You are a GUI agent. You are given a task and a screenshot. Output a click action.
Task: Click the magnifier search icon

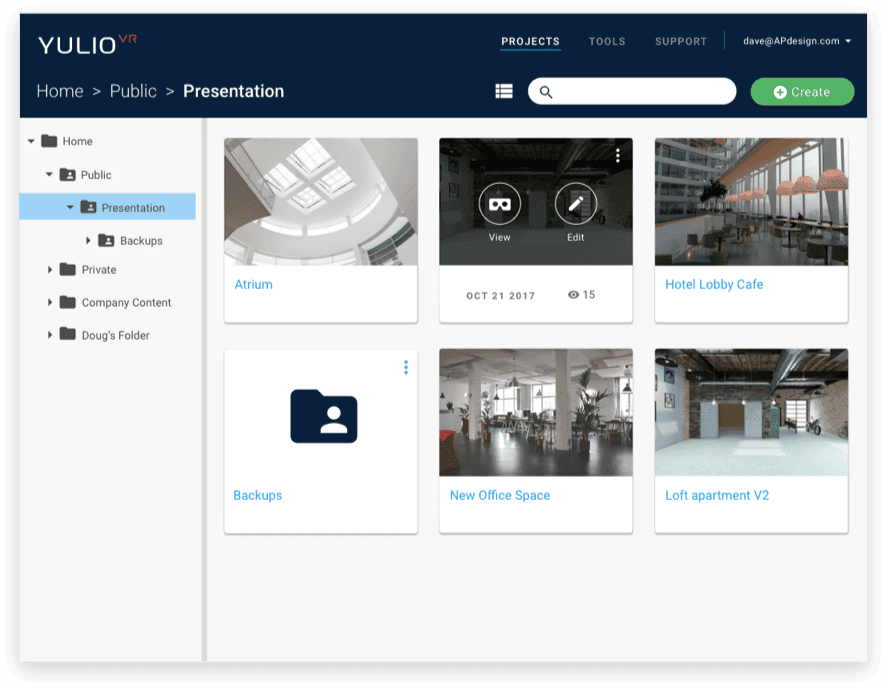(545, 92)
